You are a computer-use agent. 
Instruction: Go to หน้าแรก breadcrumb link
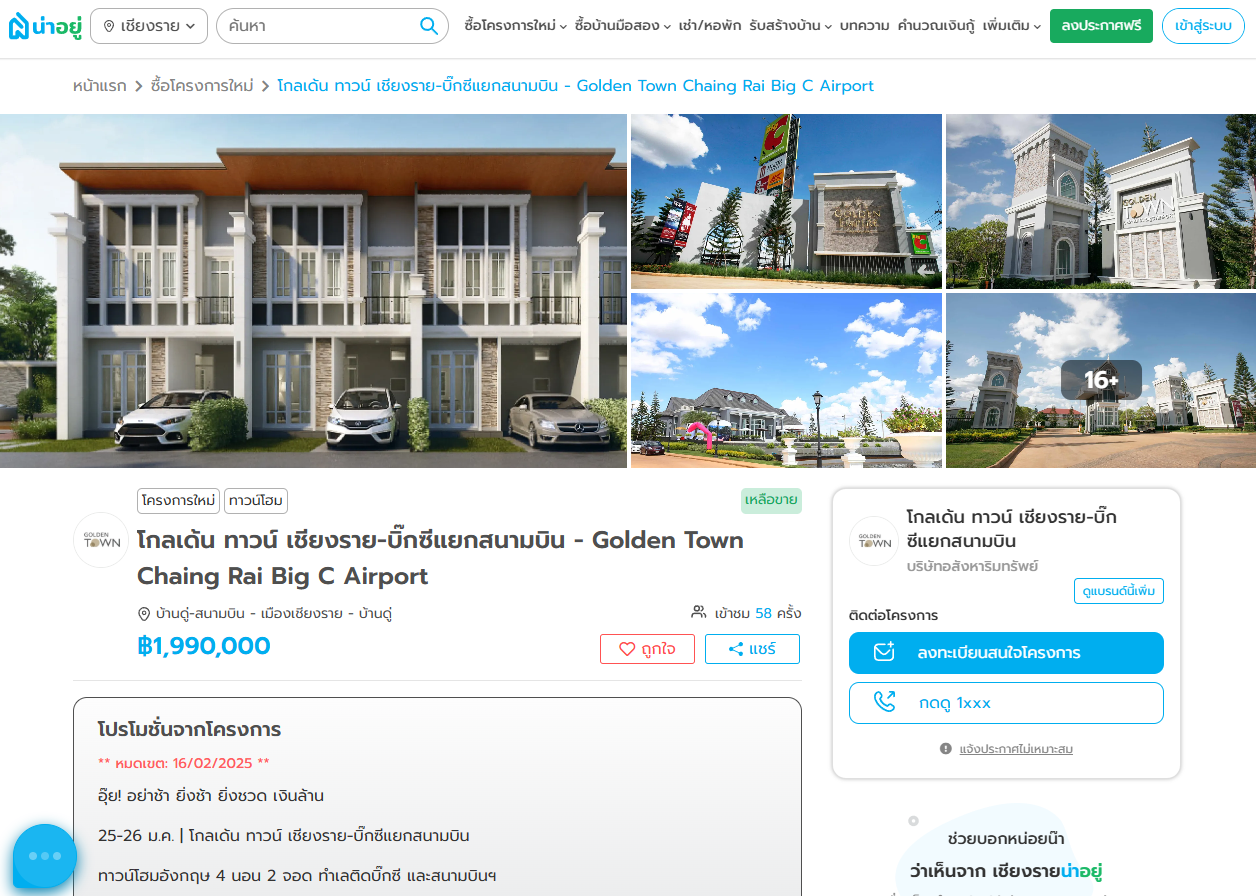tap(100, 86)
